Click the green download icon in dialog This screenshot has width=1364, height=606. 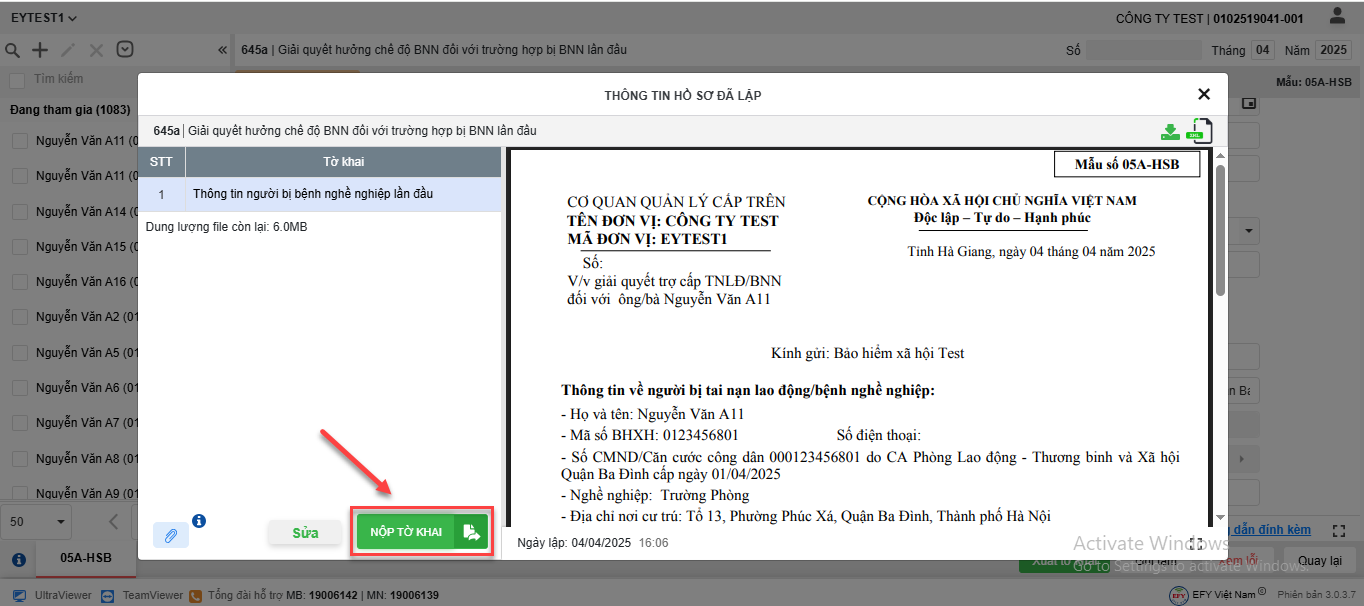[x=1170, y=131]
